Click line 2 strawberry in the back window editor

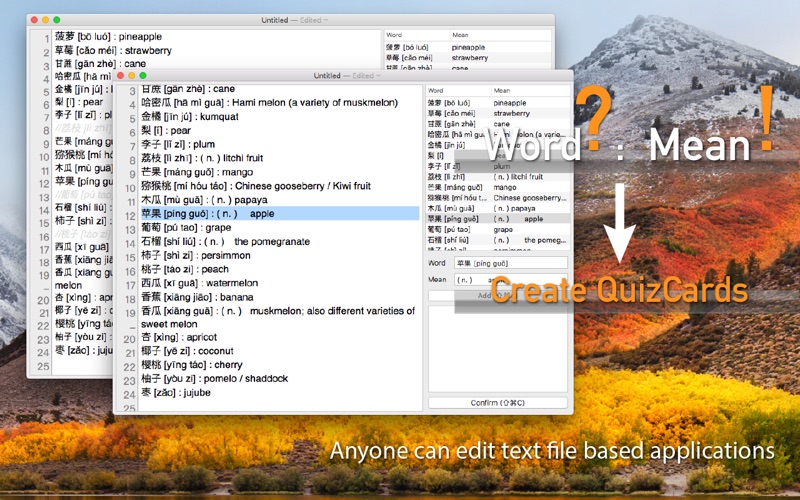click(x=113, y=51)
